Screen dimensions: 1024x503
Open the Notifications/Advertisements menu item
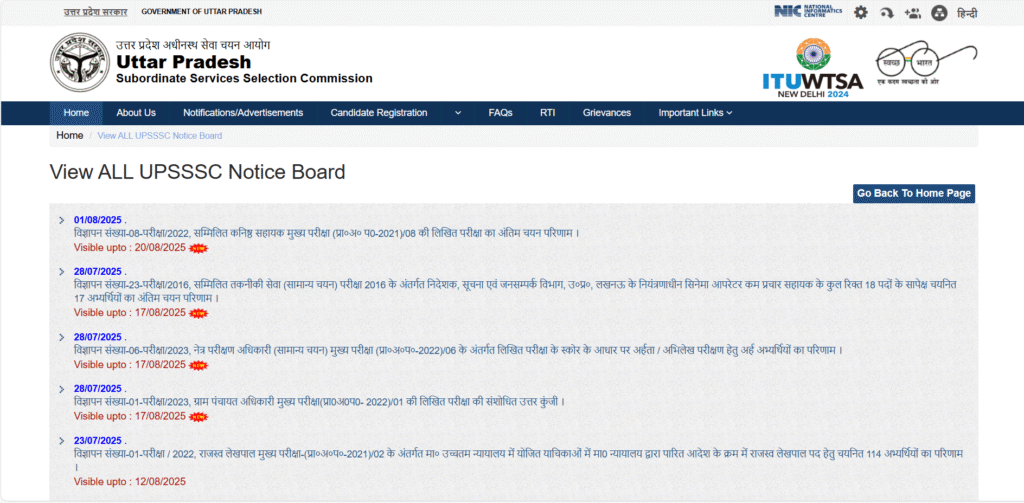tap(243, 113)
